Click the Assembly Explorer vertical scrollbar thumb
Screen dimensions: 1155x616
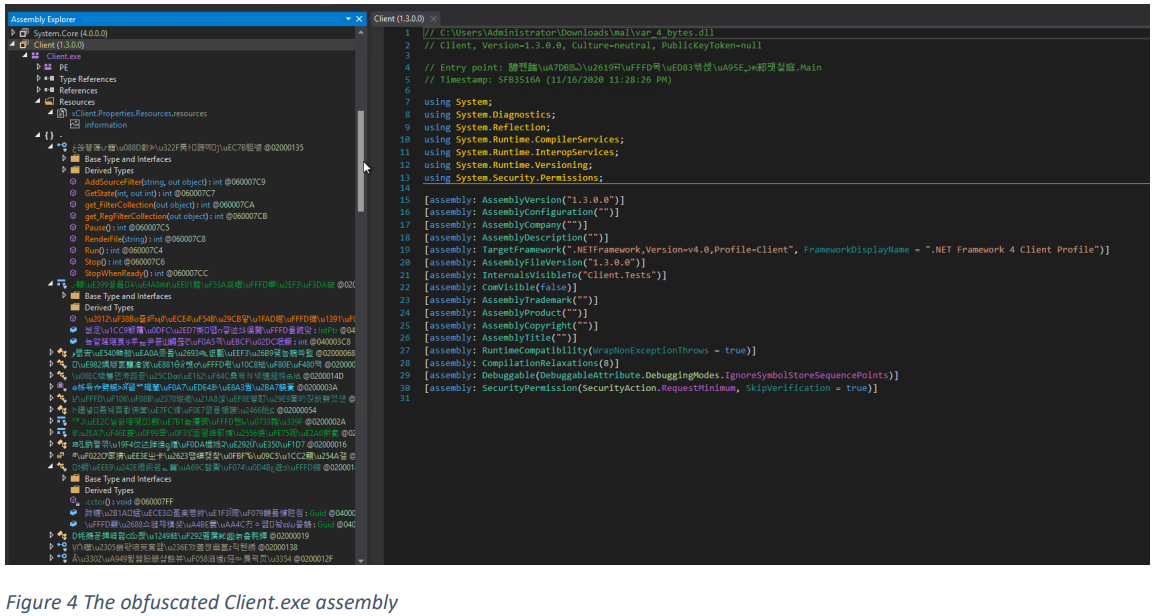point(360,161)
